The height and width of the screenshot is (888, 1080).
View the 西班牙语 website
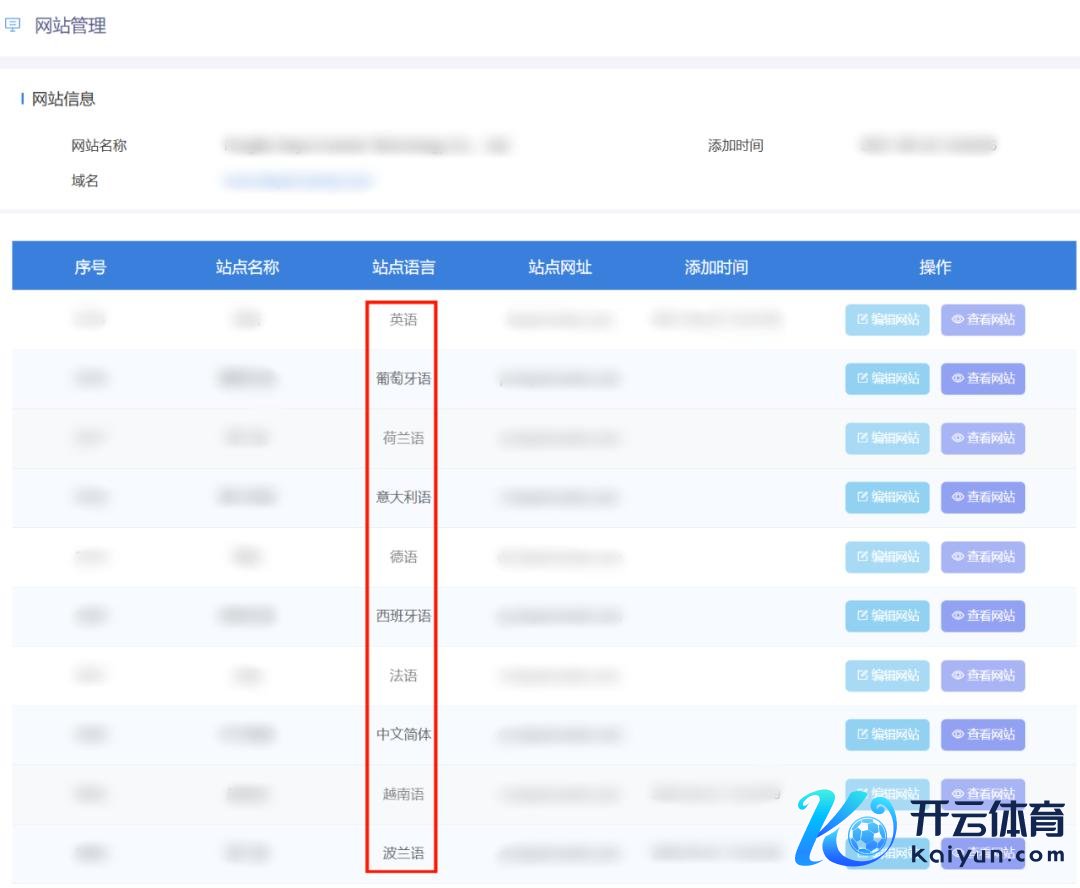pyautogui.click(x=983, y=616)
